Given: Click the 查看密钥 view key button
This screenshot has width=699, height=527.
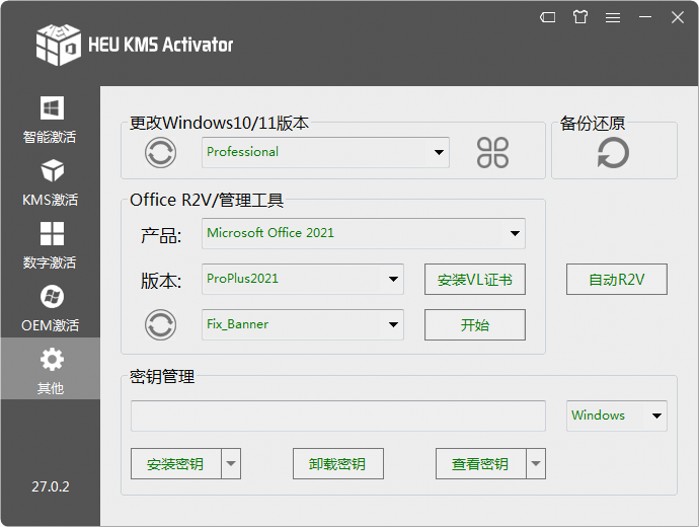Looking at the screenshot, I should tap(481, 464).
